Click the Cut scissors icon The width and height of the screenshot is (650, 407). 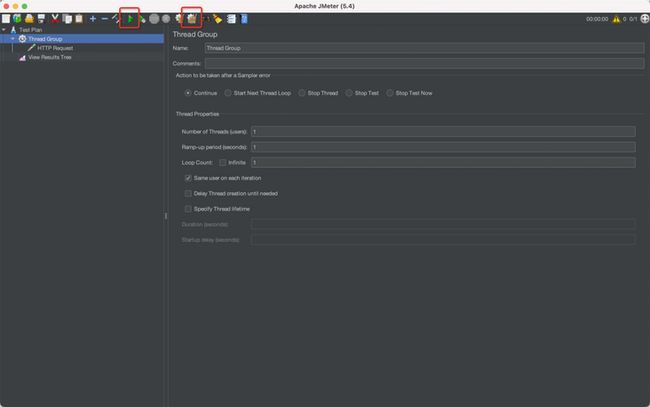click(55, 19)
